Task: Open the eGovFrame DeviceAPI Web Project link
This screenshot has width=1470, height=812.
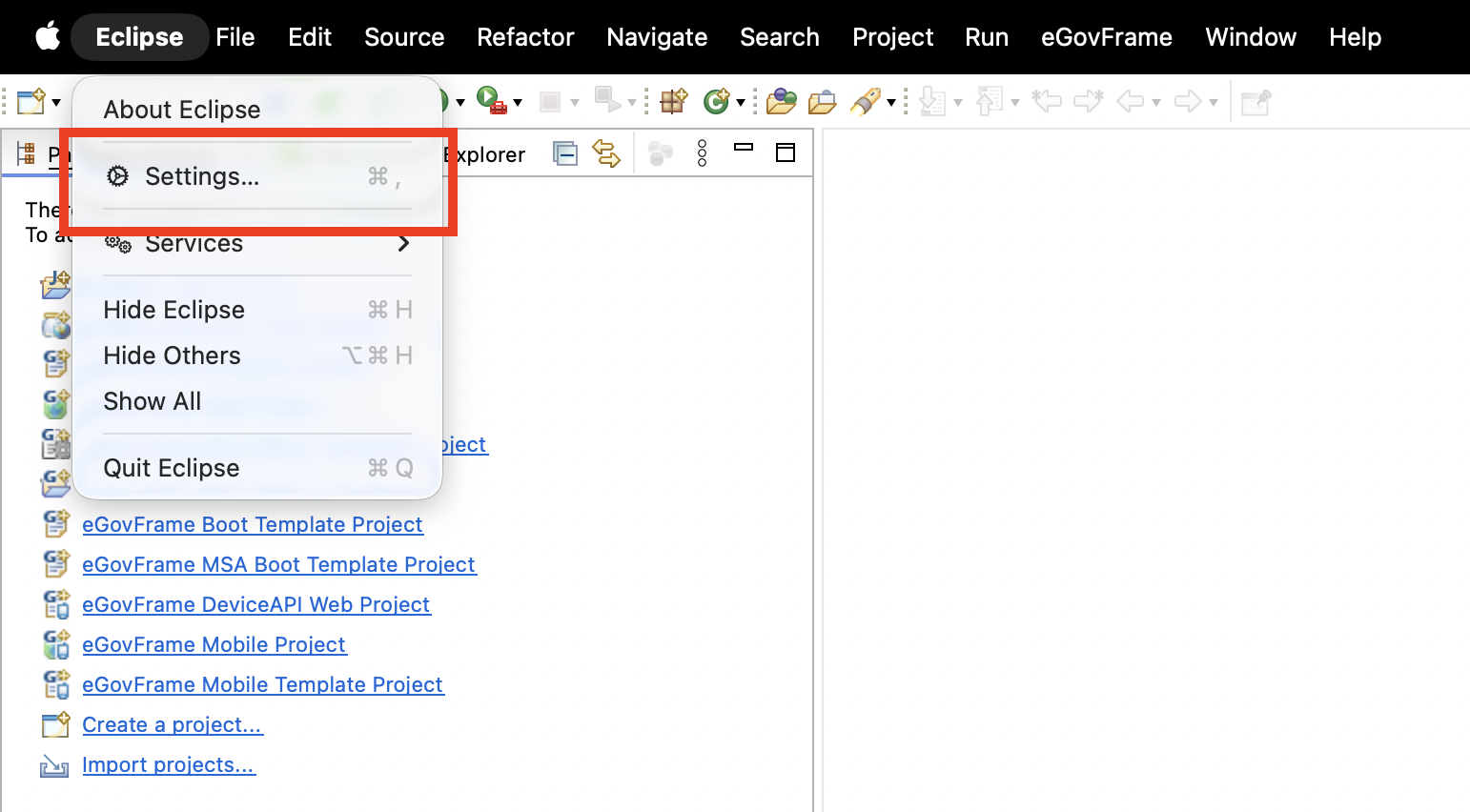Action: (256, 604)
